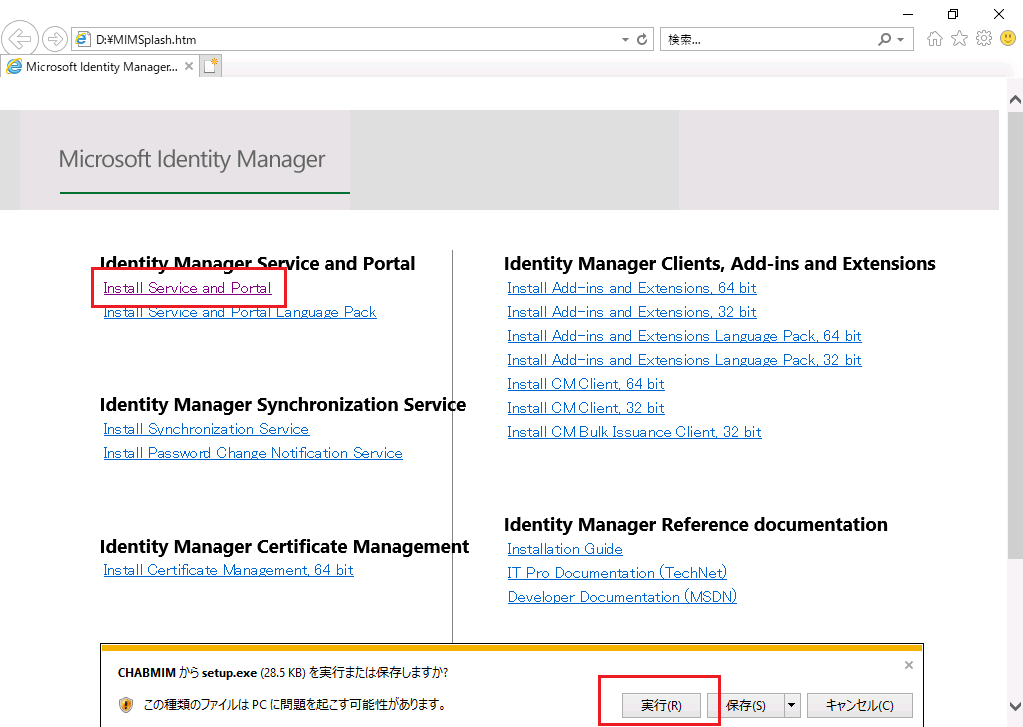Open IT Pro Documentation (TechNet)
The height and width of the screenshot is (727, 1023).
click(x=617, y=573)
